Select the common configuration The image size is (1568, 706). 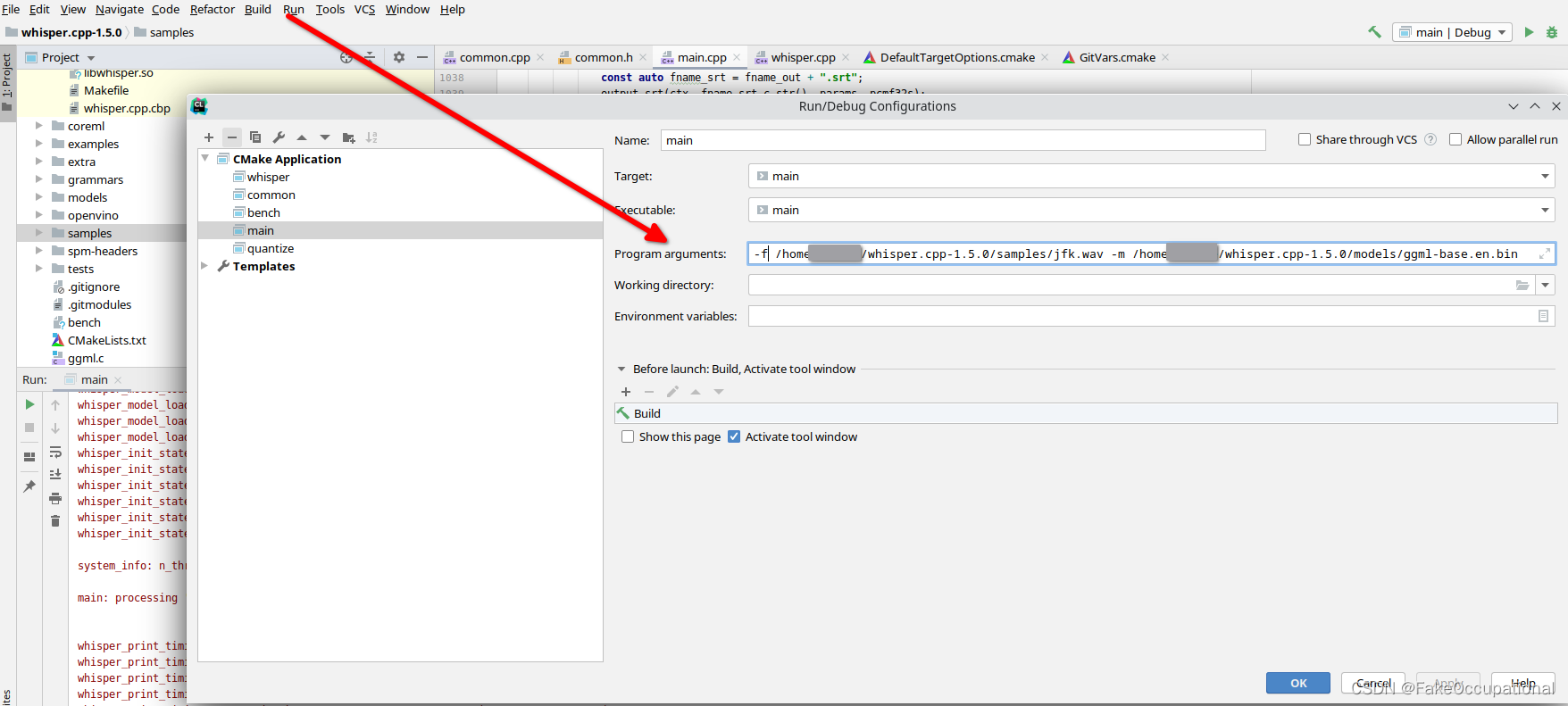coord(271,195)
